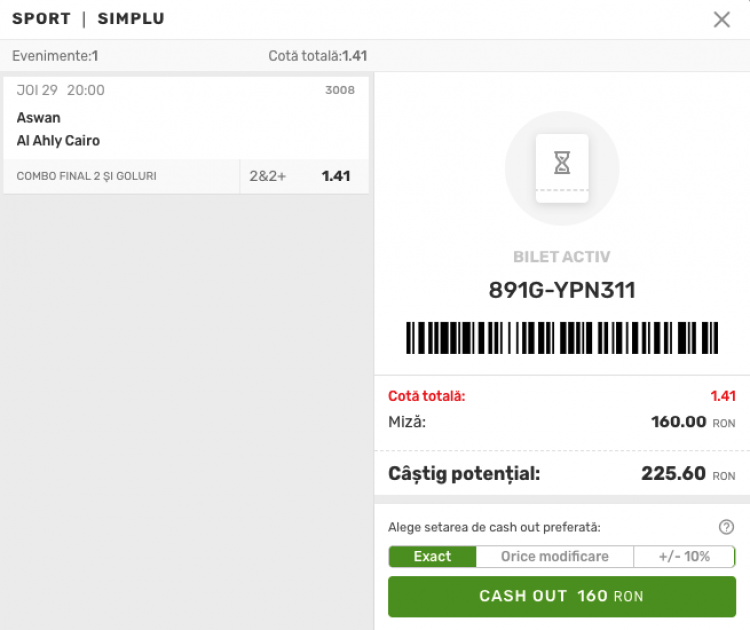Click the red Cotă totală value 1.41
This screenshot has width=750, height=630.
[723, 396]
